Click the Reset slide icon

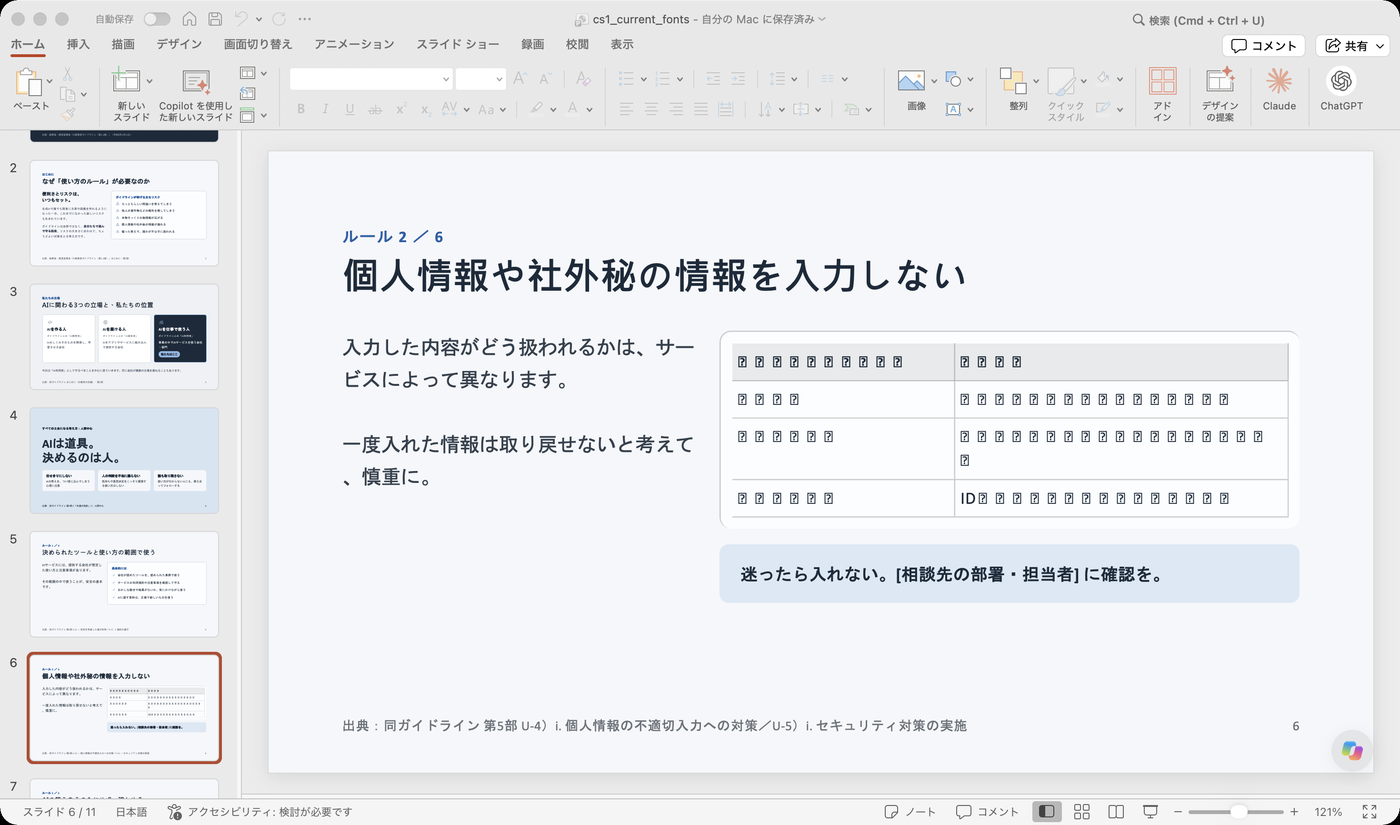tap(247, 94)
